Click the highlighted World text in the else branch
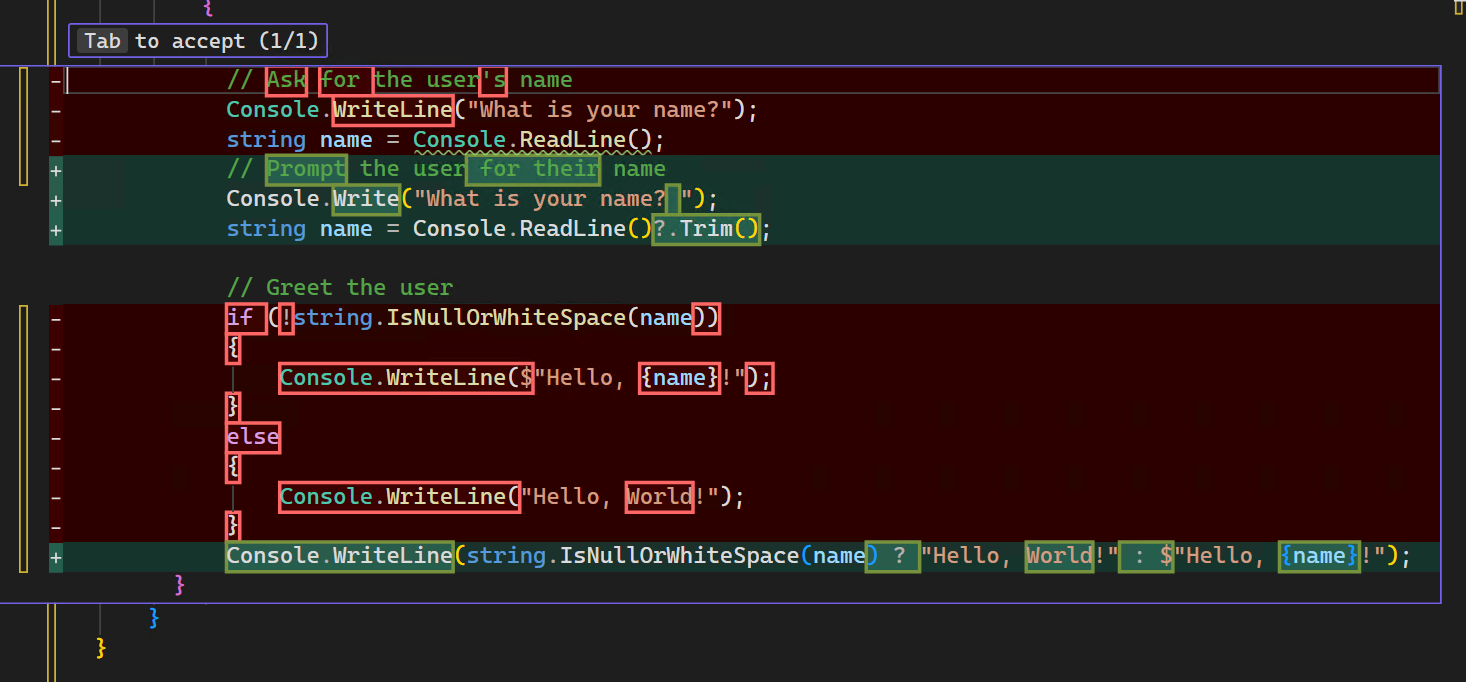1466x682 pixels. click(x=659, y=496)
